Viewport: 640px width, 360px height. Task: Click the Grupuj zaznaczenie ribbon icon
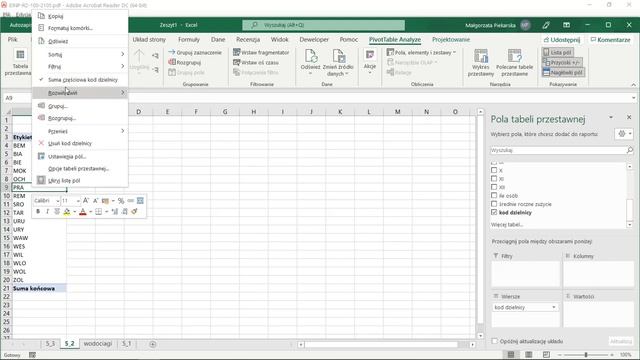[x=172, y=52]
